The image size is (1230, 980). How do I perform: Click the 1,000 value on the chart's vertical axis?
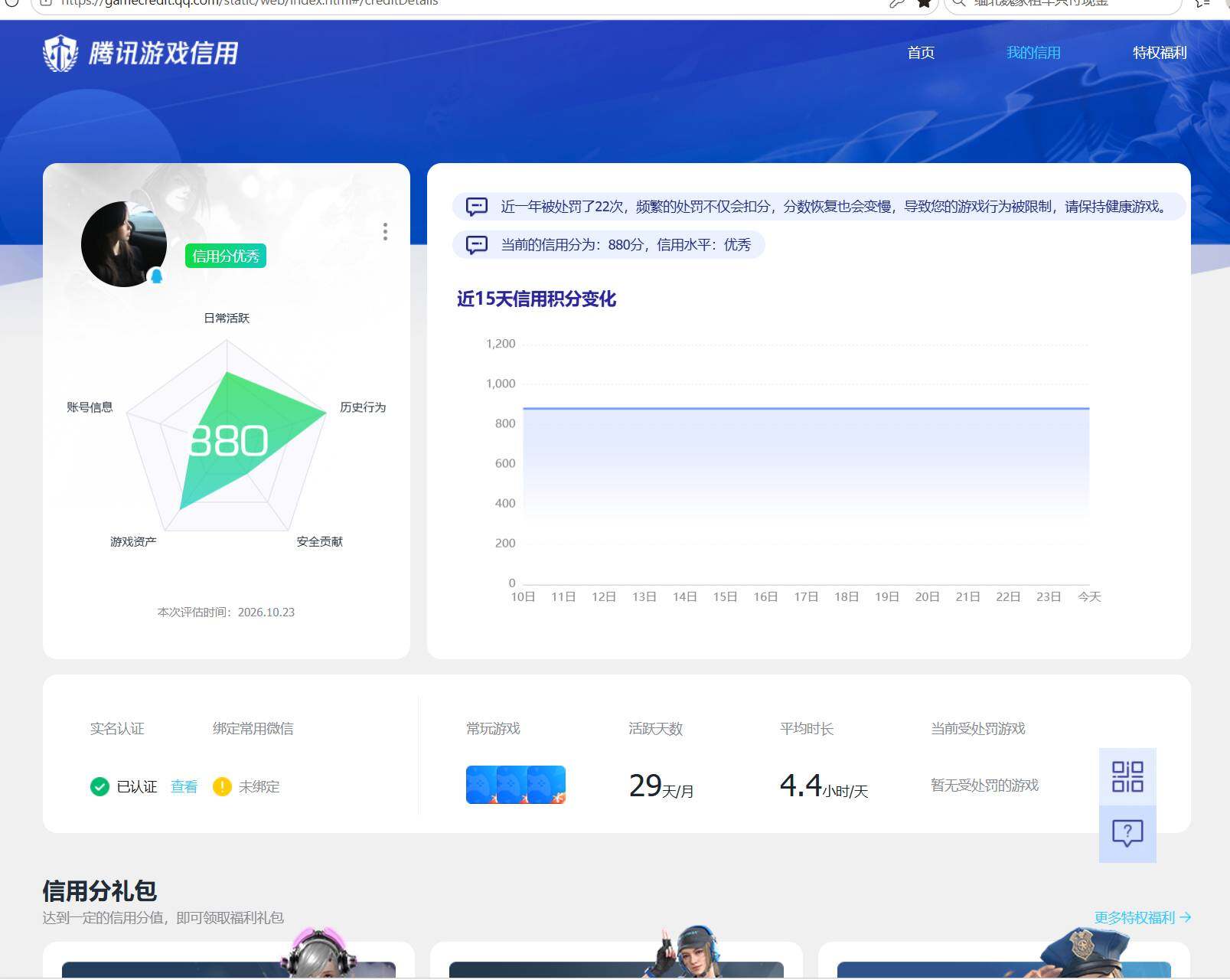click(501, 384)
